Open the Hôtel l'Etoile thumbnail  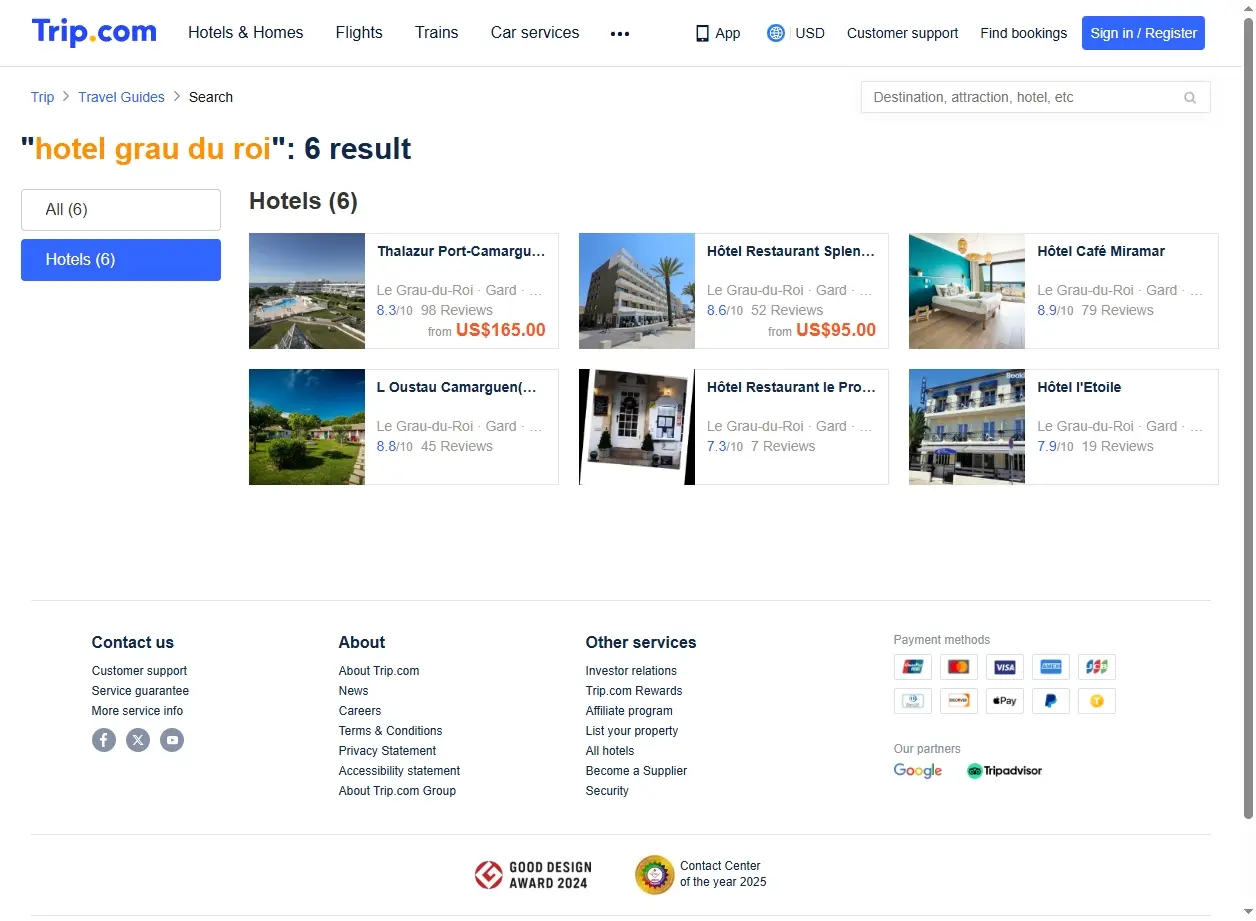(x=967, y=427)
